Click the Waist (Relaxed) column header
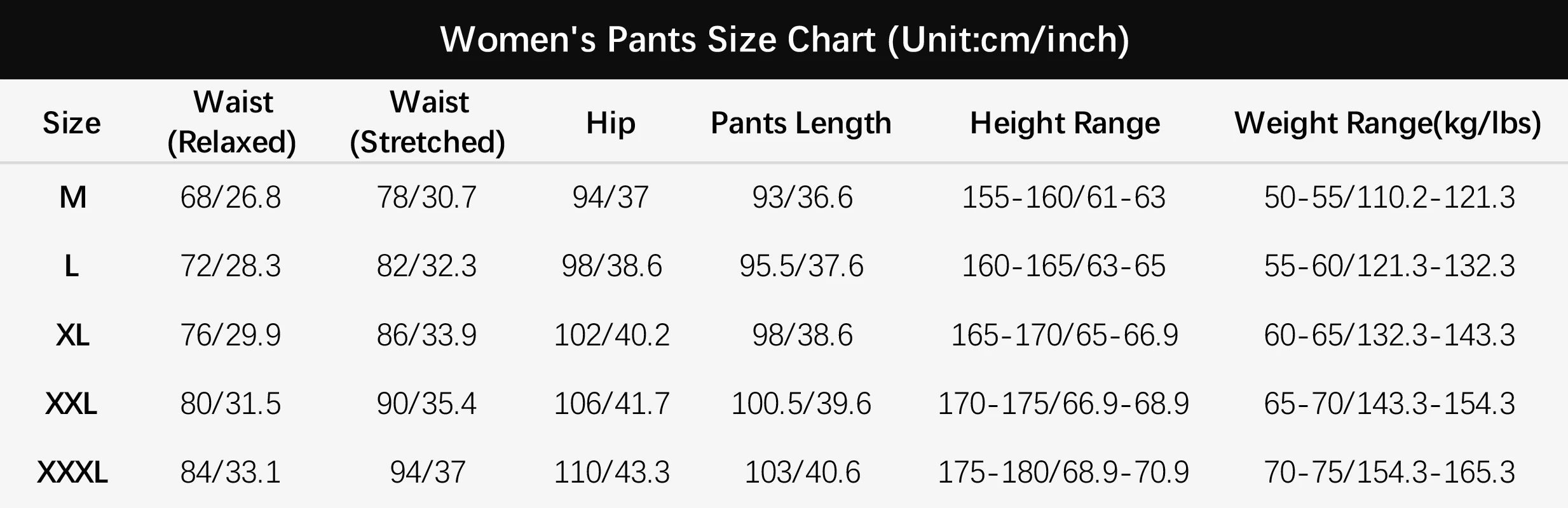Image resolution: width=1568 pixels, height=508 pixels. tap(232, 122)
